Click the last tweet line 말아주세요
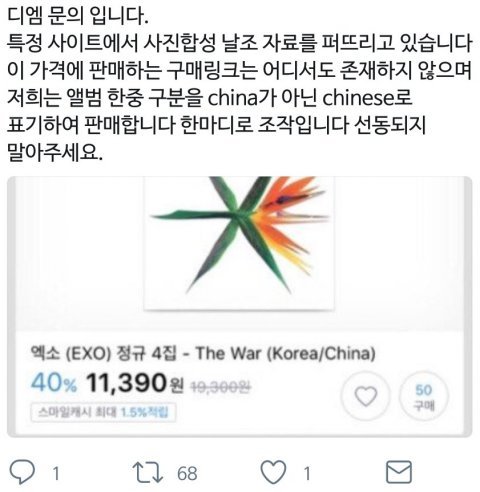 pyautogui.click(x=55, y=152)
